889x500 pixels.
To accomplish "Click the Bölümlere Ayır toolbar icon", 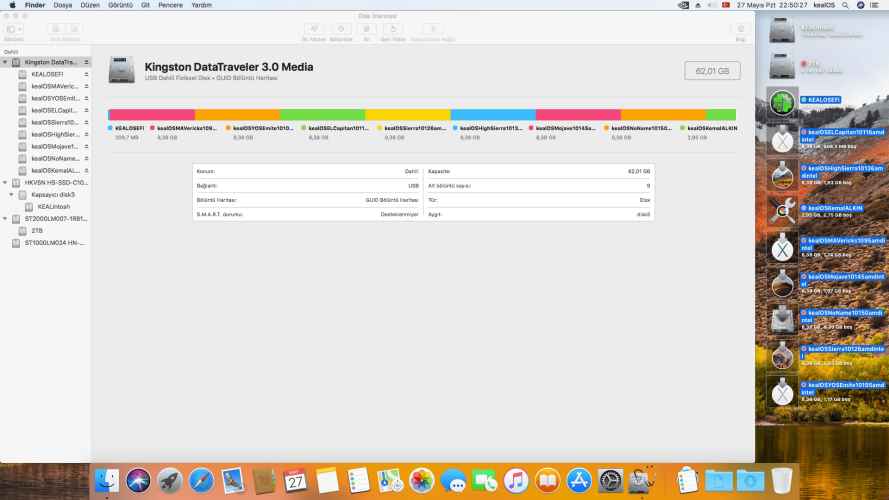I will 341,30.
